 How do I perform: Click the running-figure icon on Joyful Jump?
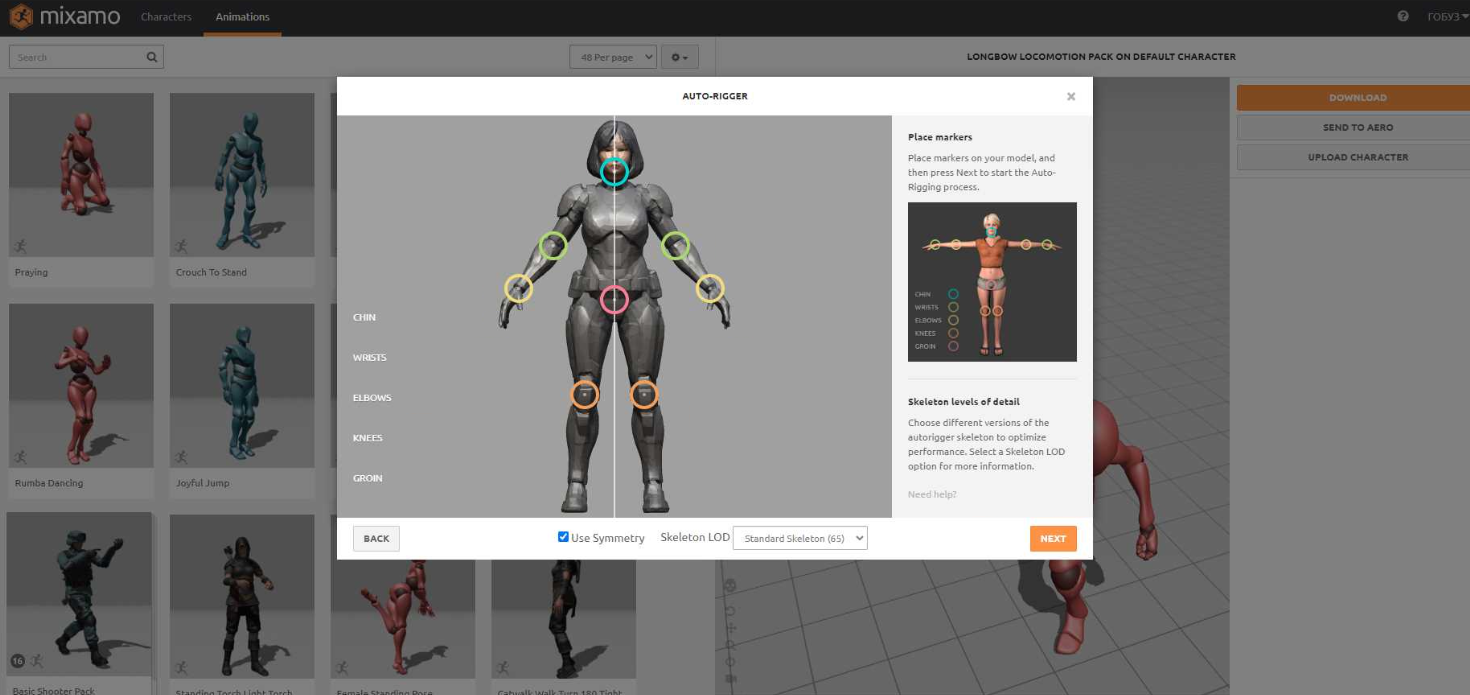181,457
